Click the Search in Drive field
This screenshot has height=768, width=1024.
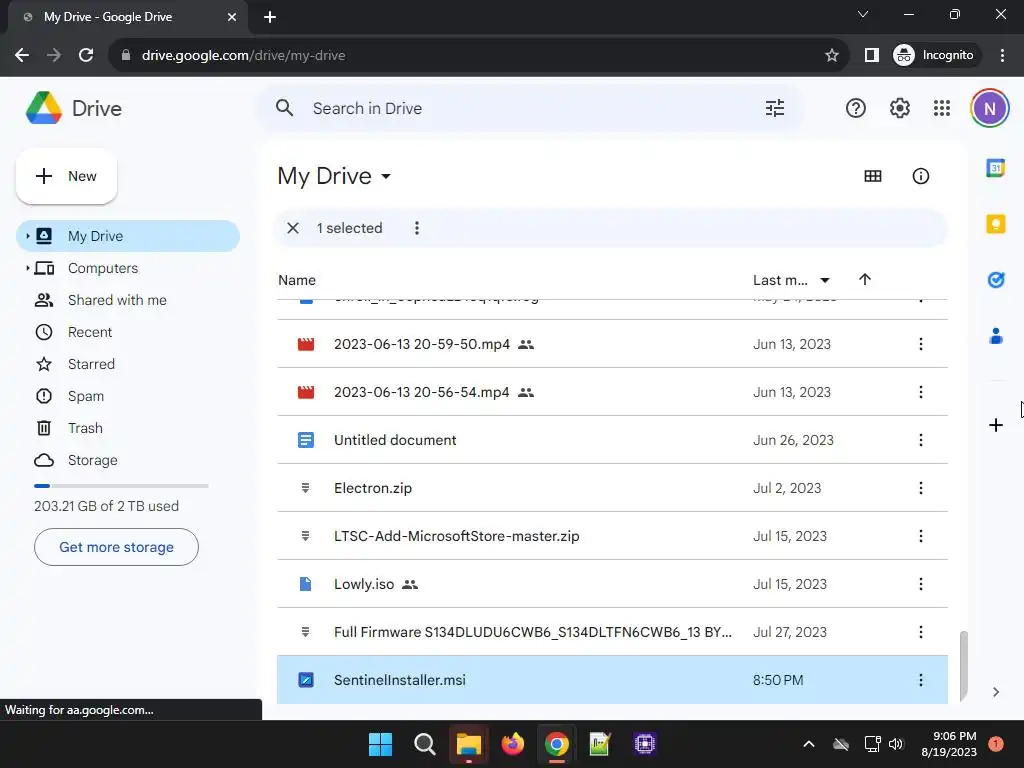[529, 108]
